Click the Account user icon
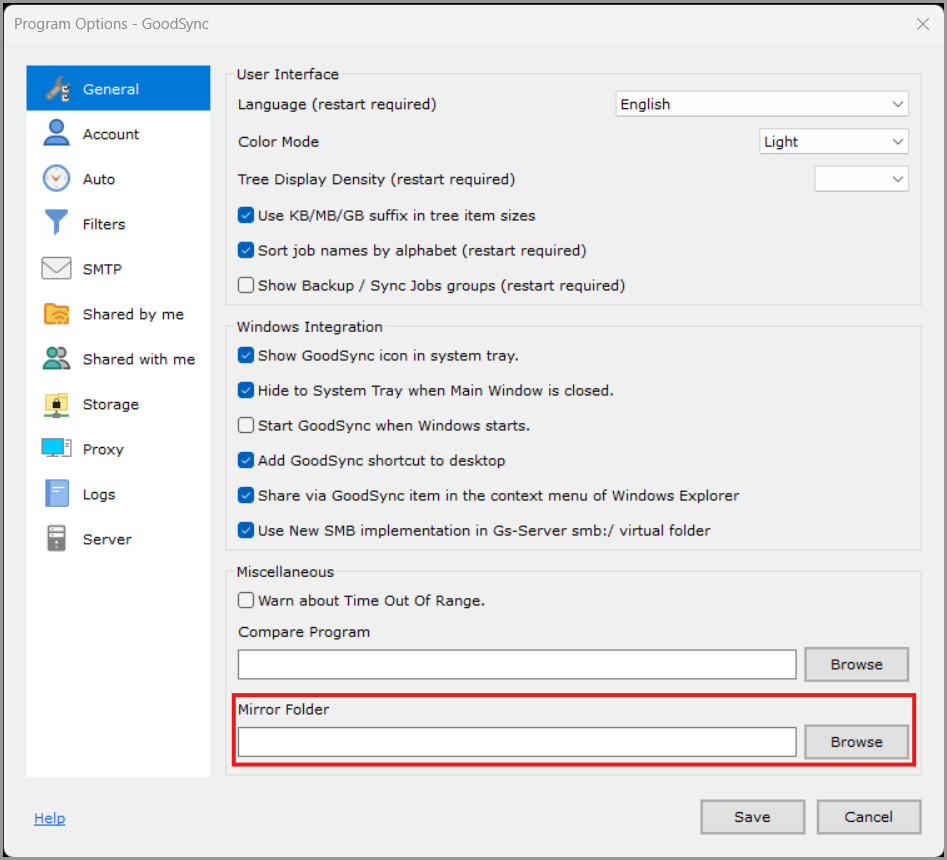Image resolution: width=947 pixels, height=860 pixels. (x=56, y=133)
